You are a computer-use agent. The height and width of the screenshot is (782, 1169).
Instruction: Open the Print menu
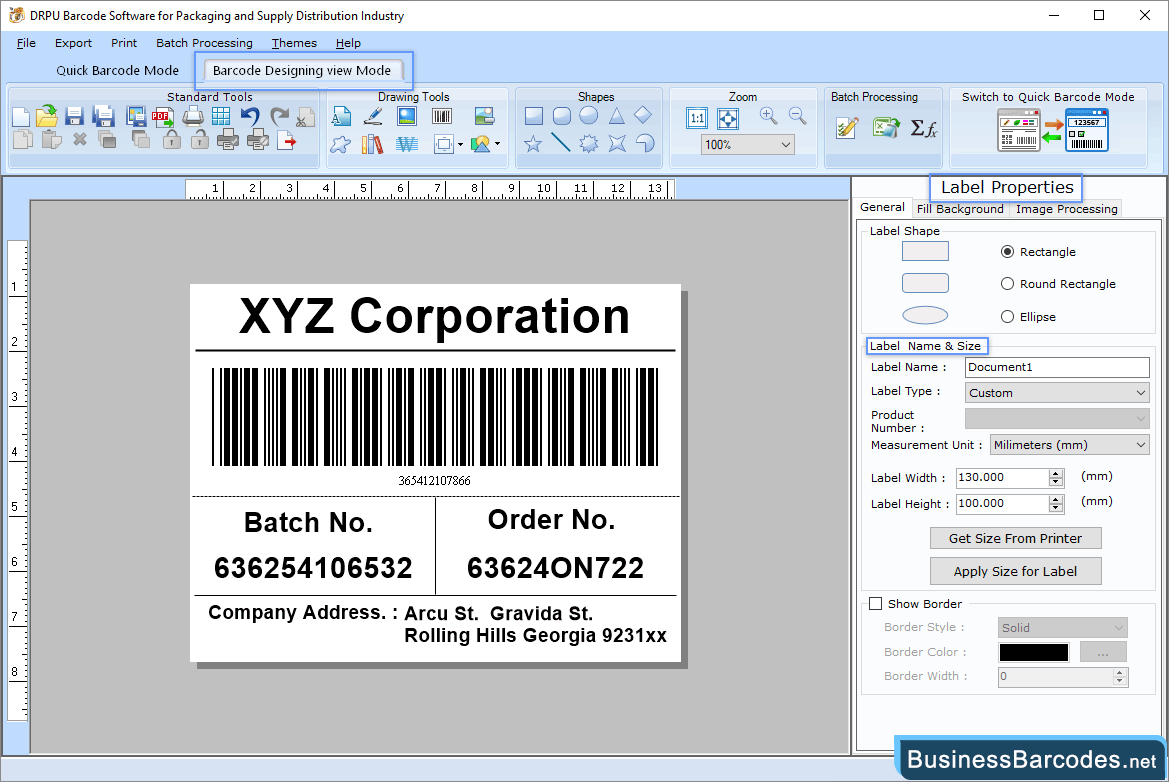point(124,43)
